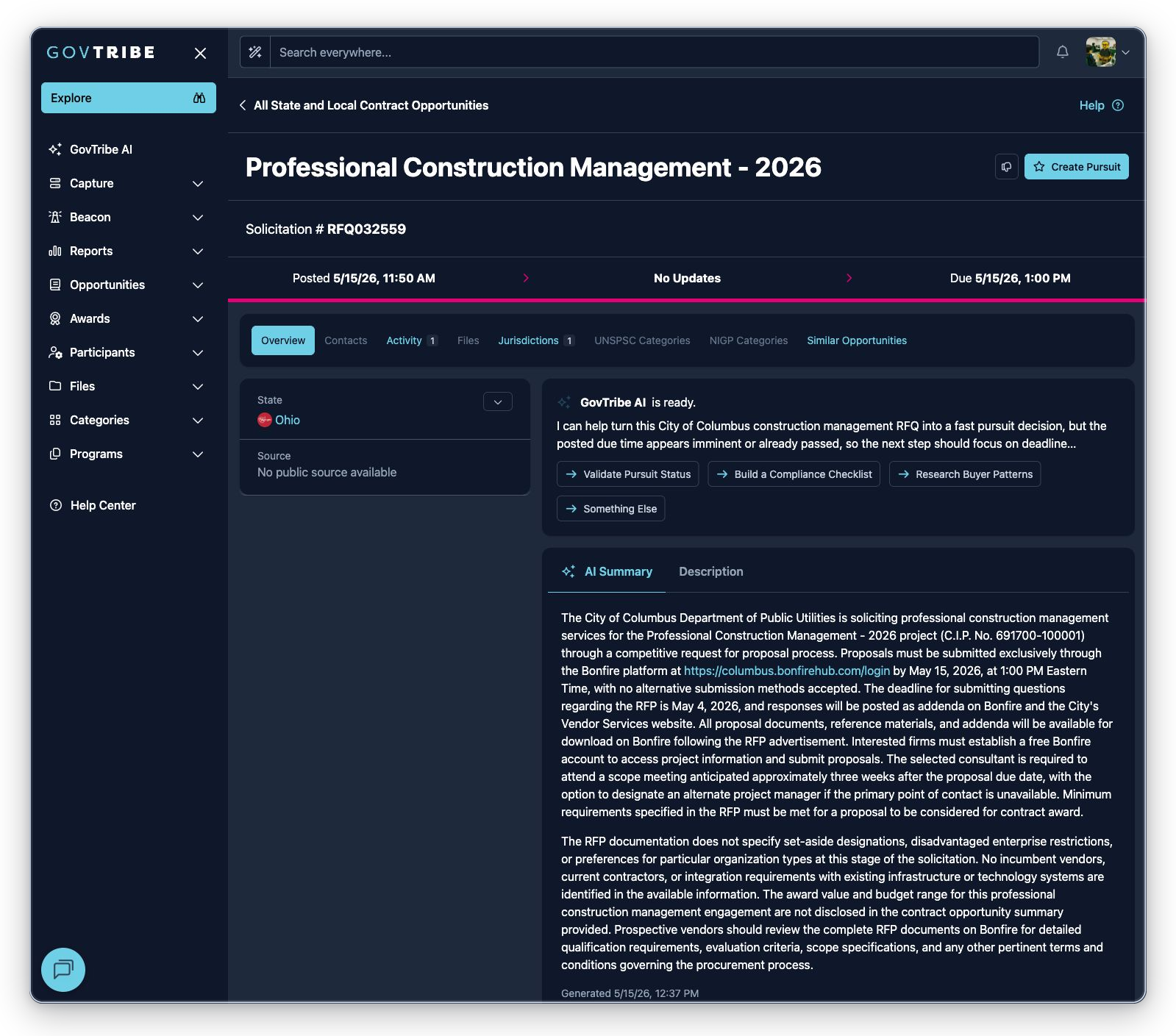
Task: Open the Jurisdictions tab
Action: tap(536, 340)
